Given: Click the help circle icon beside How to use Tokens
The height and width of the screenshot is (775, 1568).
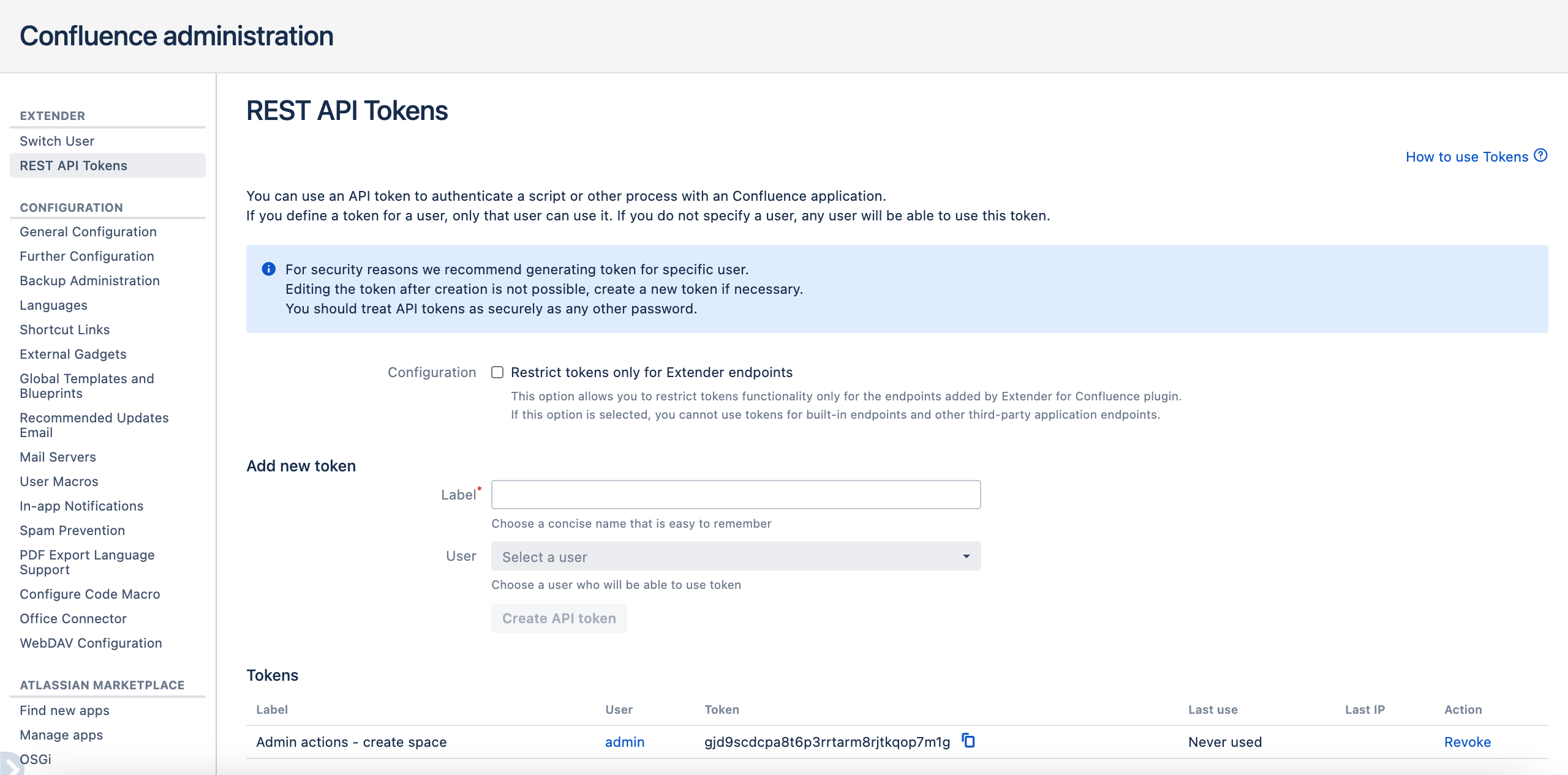Looking at the screenshot, I should click(x=1540, y=155).
